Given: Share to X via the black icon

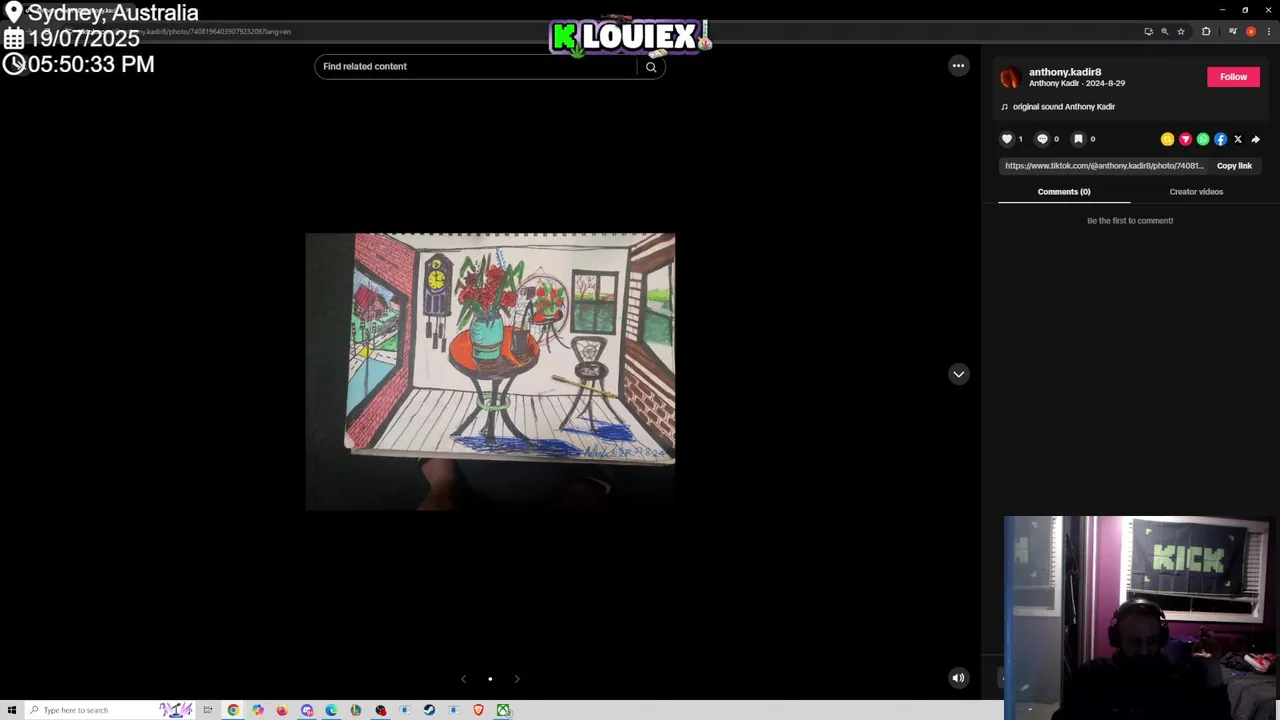Looking at the screenshot, I should pyautogui.click(x=1238, y=139).
